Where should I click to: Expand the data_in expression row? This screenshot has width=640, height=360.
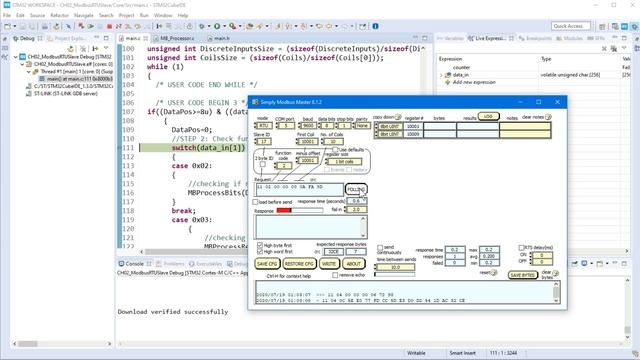pyautogui.click(x=441, y=75)
